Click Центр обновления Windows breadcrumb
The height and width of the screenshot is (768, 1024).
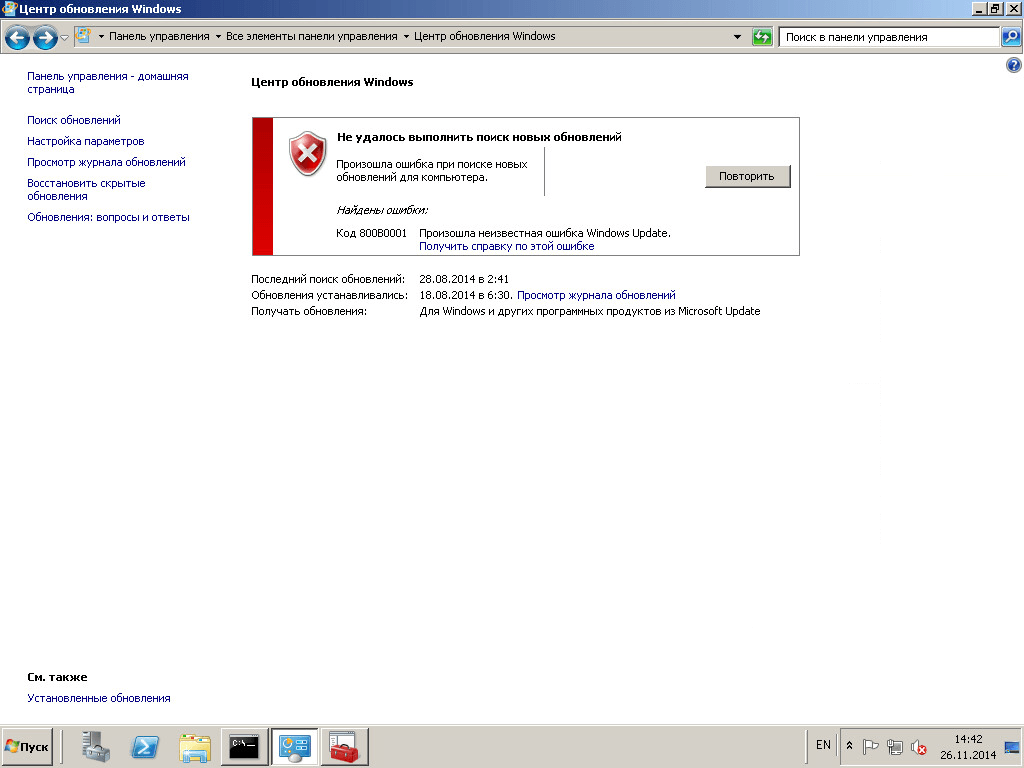485,37
